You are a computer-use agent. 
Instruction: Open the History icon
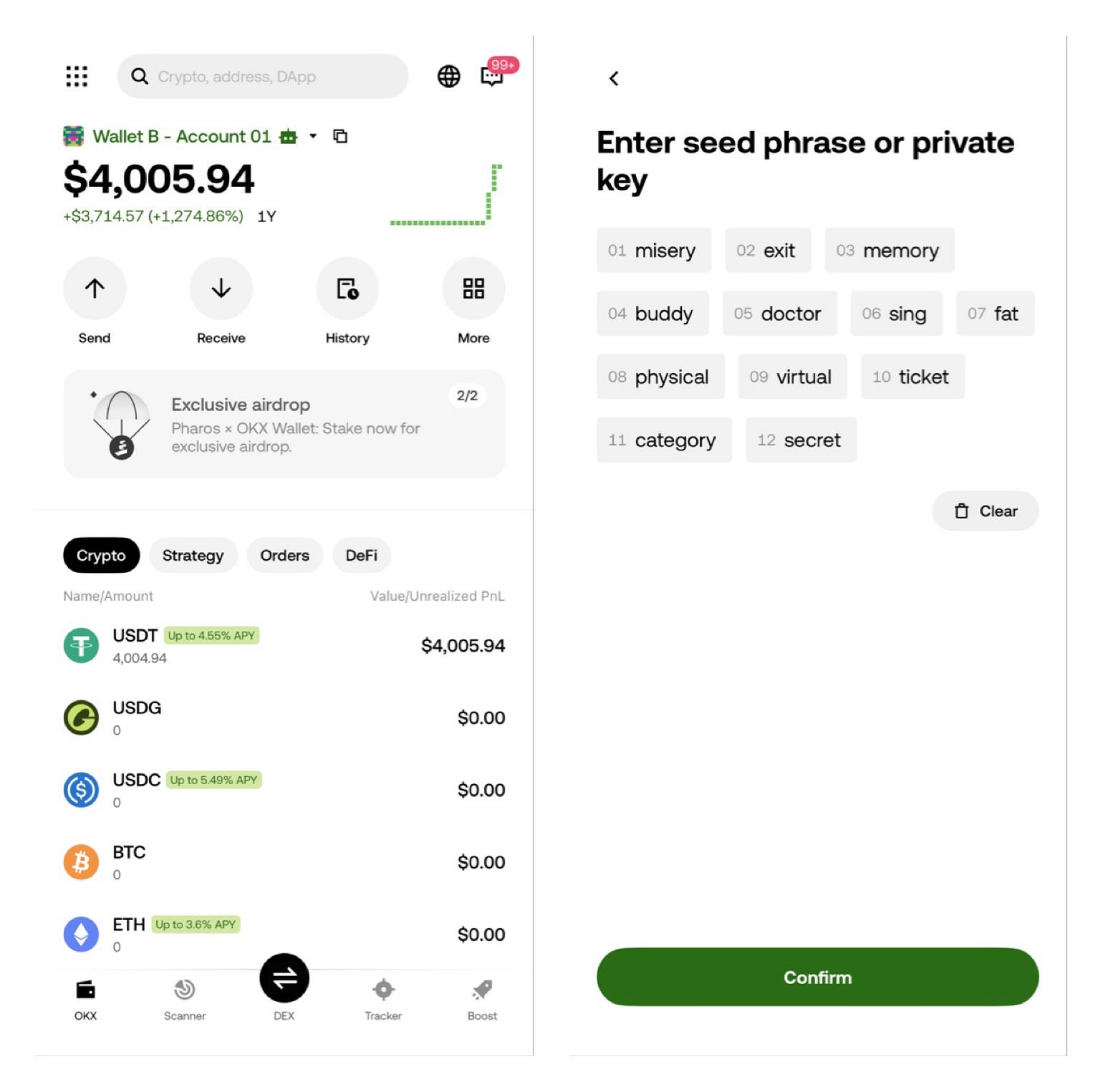pos(347,289)
